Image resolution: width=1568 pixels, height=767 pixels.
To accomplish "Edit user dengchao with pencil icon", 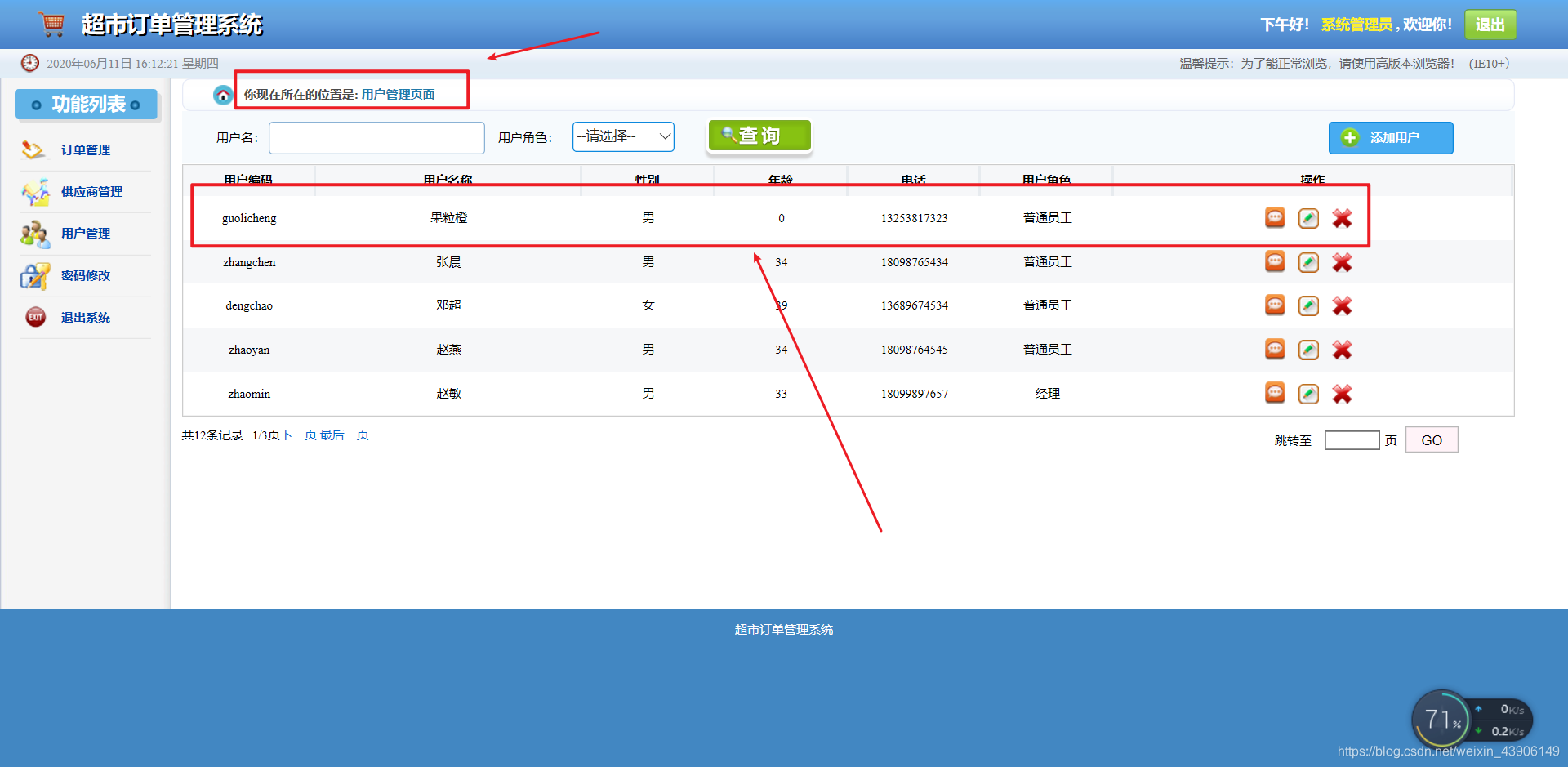I will [x=1308, y=305].
